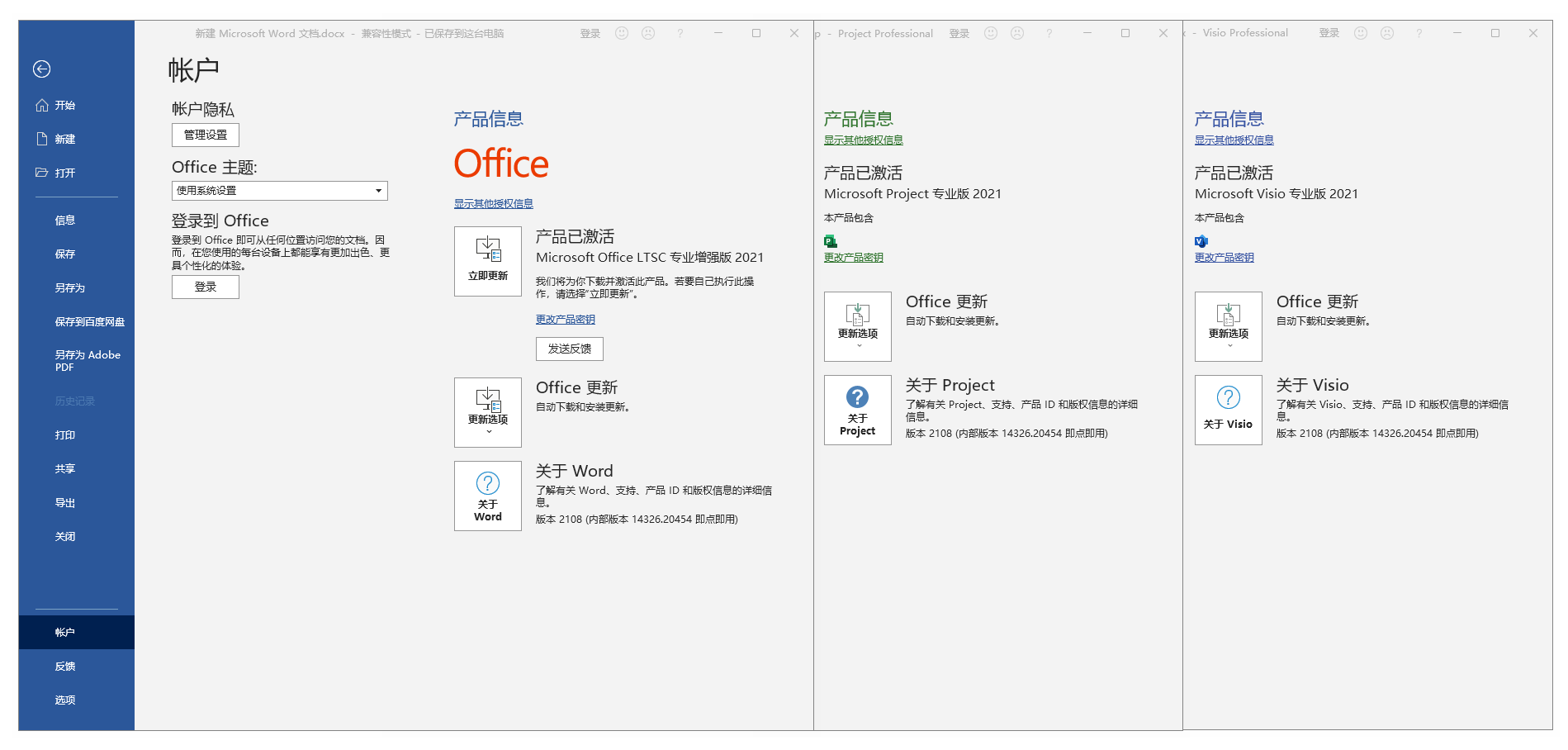The width and height of the screenshot is (1568, 750).
Task: Click 更改产品密钥 link in Visio window
Action: click(x=1225, y=258)
